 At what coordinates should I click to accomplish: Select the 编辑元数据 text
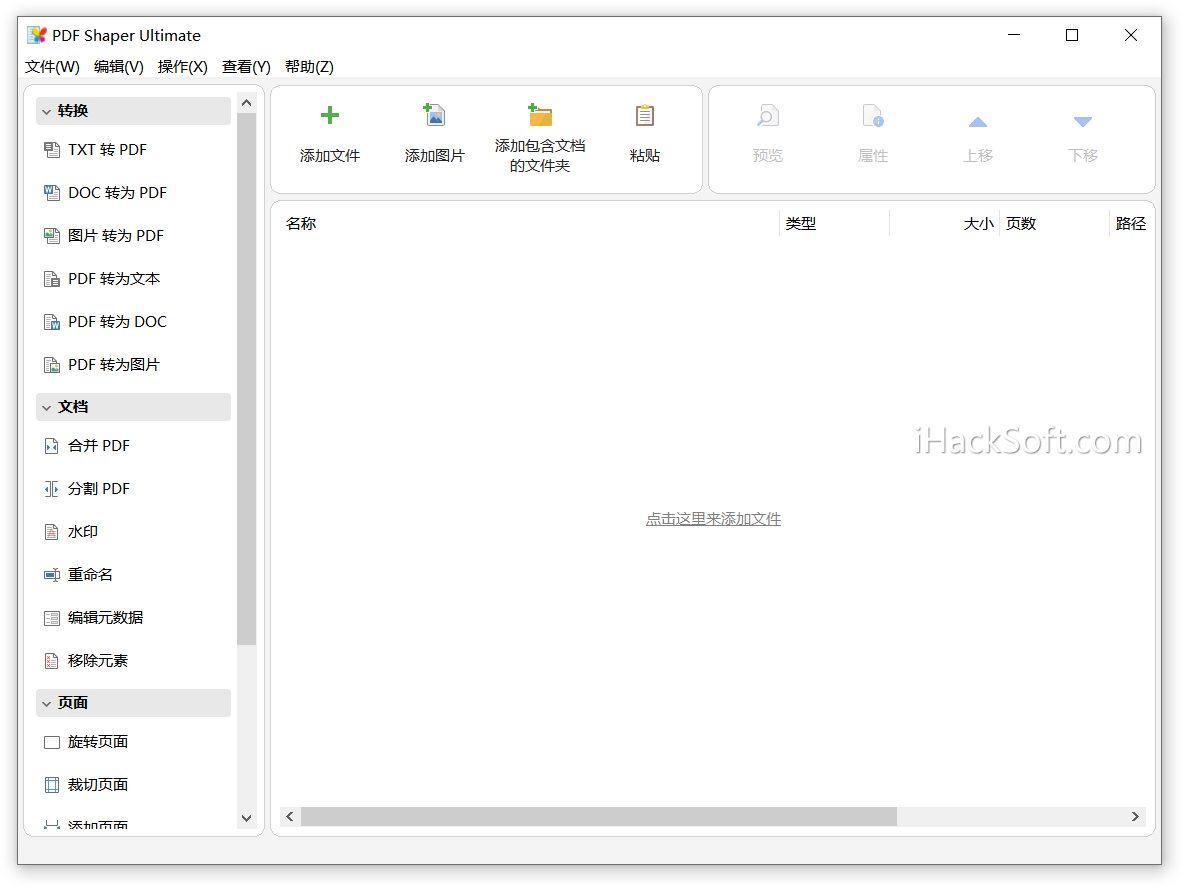[x=106, y=618]
